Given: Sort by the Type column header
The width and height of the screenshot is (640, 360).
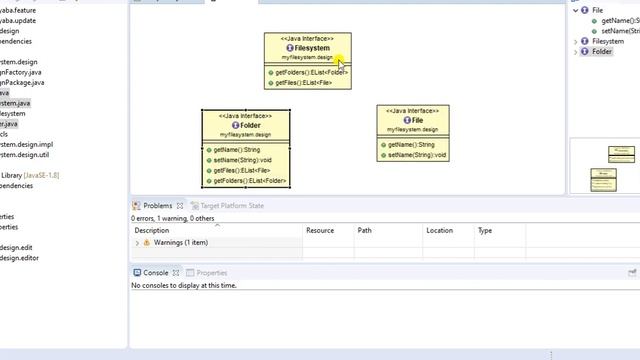Looking at the screenshot, I should (485, 230).
